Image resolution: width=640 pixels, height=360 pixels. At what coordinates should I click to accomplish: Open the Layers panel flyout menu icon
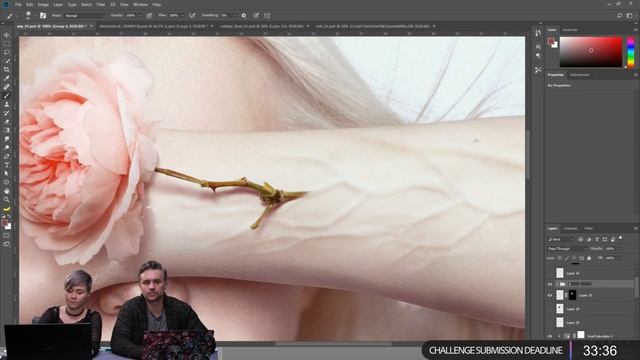tap(635, 229)
